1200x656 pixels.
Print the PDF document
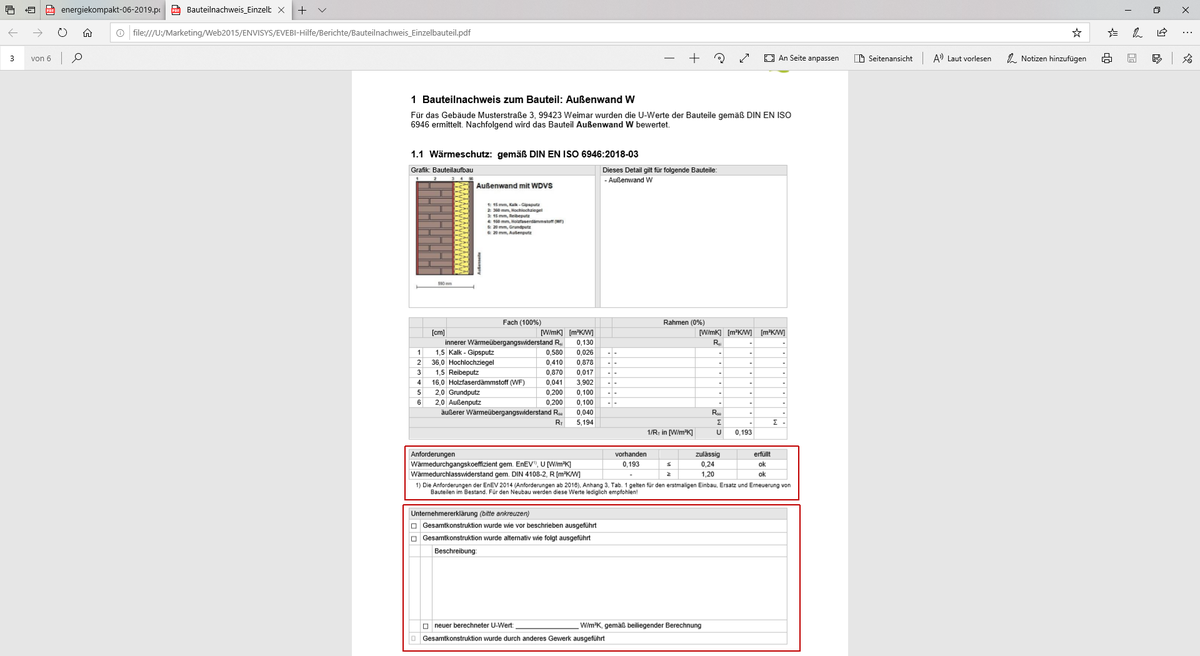point(1107,58)
